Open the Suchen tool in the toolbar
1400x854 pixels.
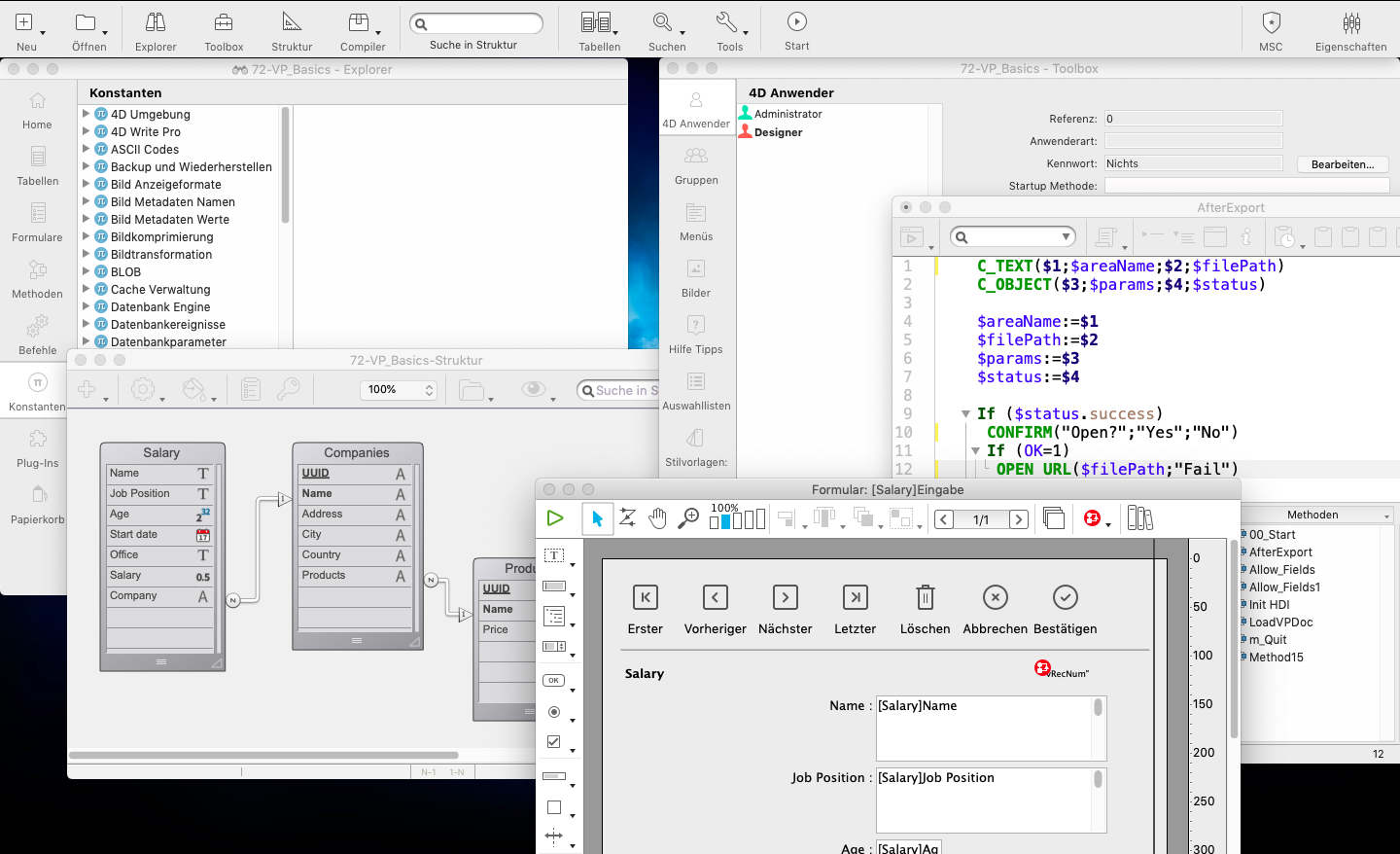pyautogui.click(x=663, y=22)
